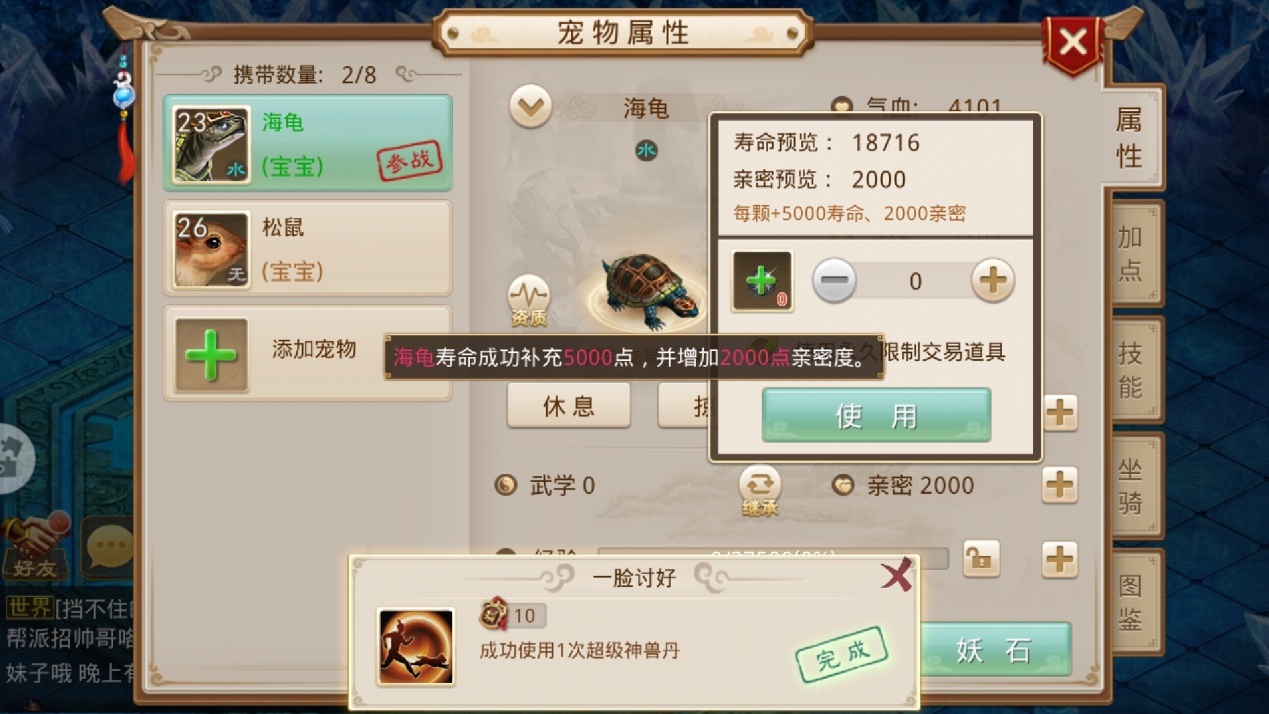Open the 好友 friends icon
Screen dimensions: 1269x714
(x=36, y=545)
